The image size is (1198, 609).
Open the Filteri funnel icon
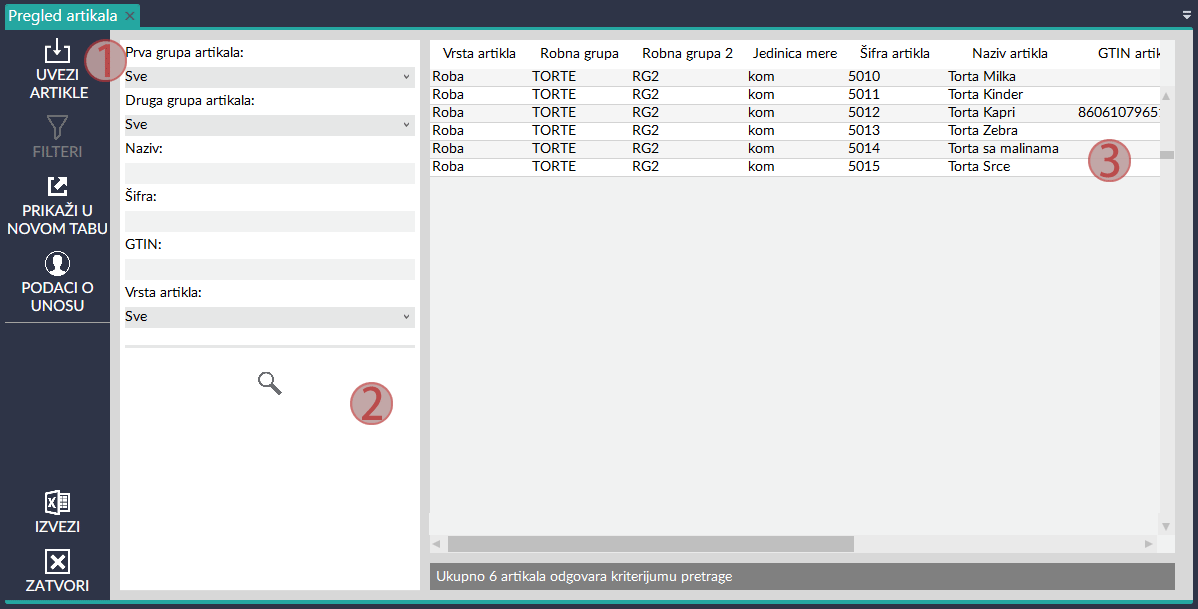tap(57, 127)
